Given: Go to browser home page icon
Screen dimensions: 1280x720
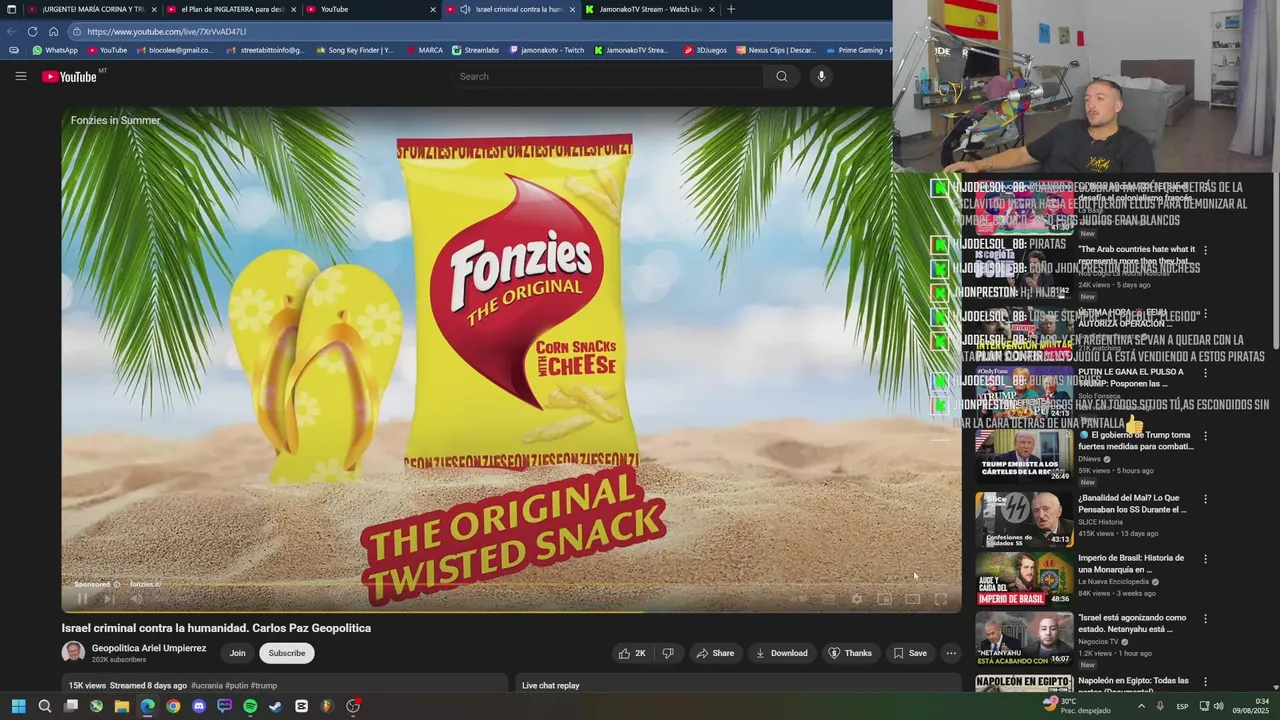Looking at the screenshot, I should tap(54, 31).
